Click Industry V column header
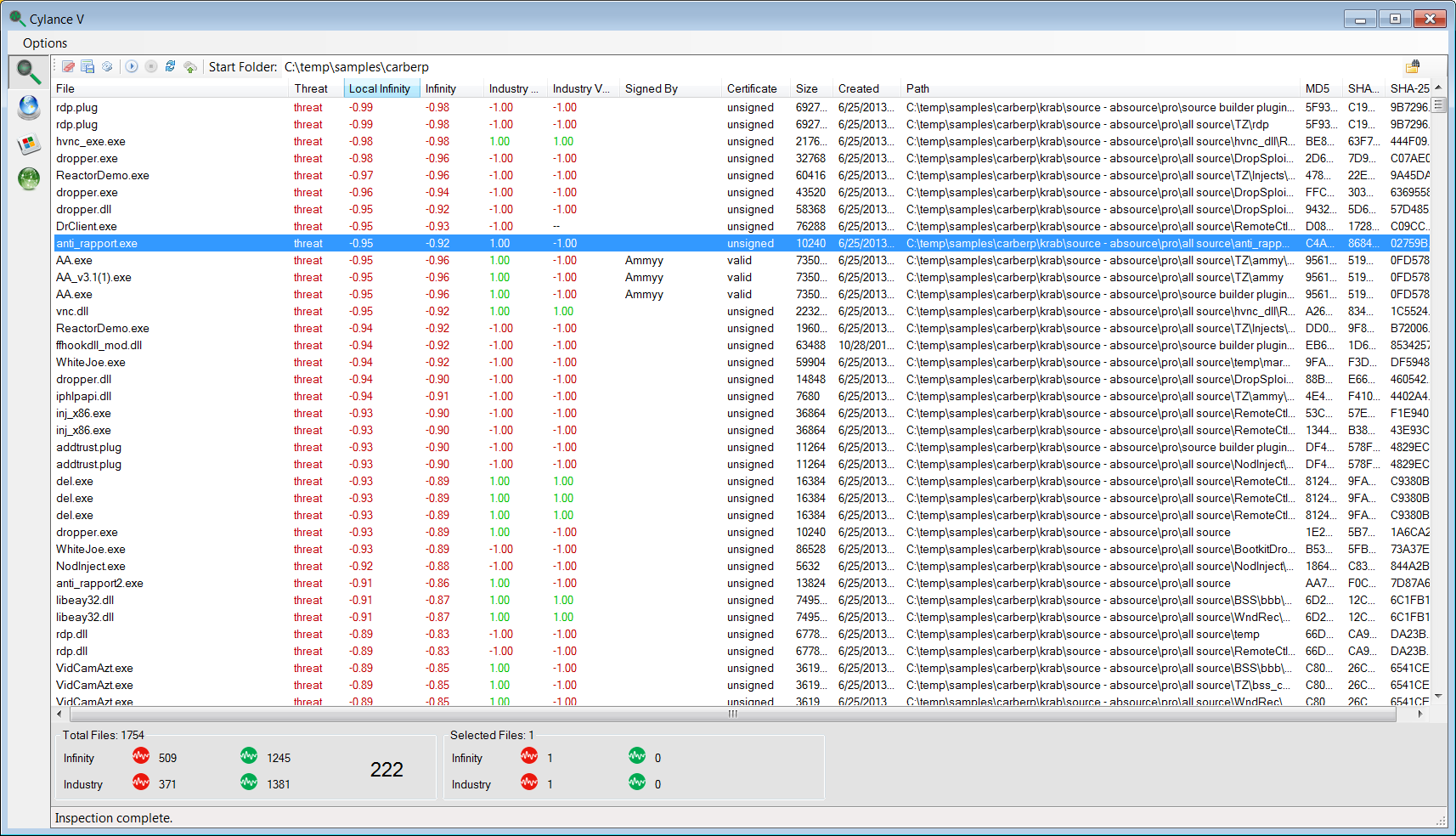 pos(582,88)
